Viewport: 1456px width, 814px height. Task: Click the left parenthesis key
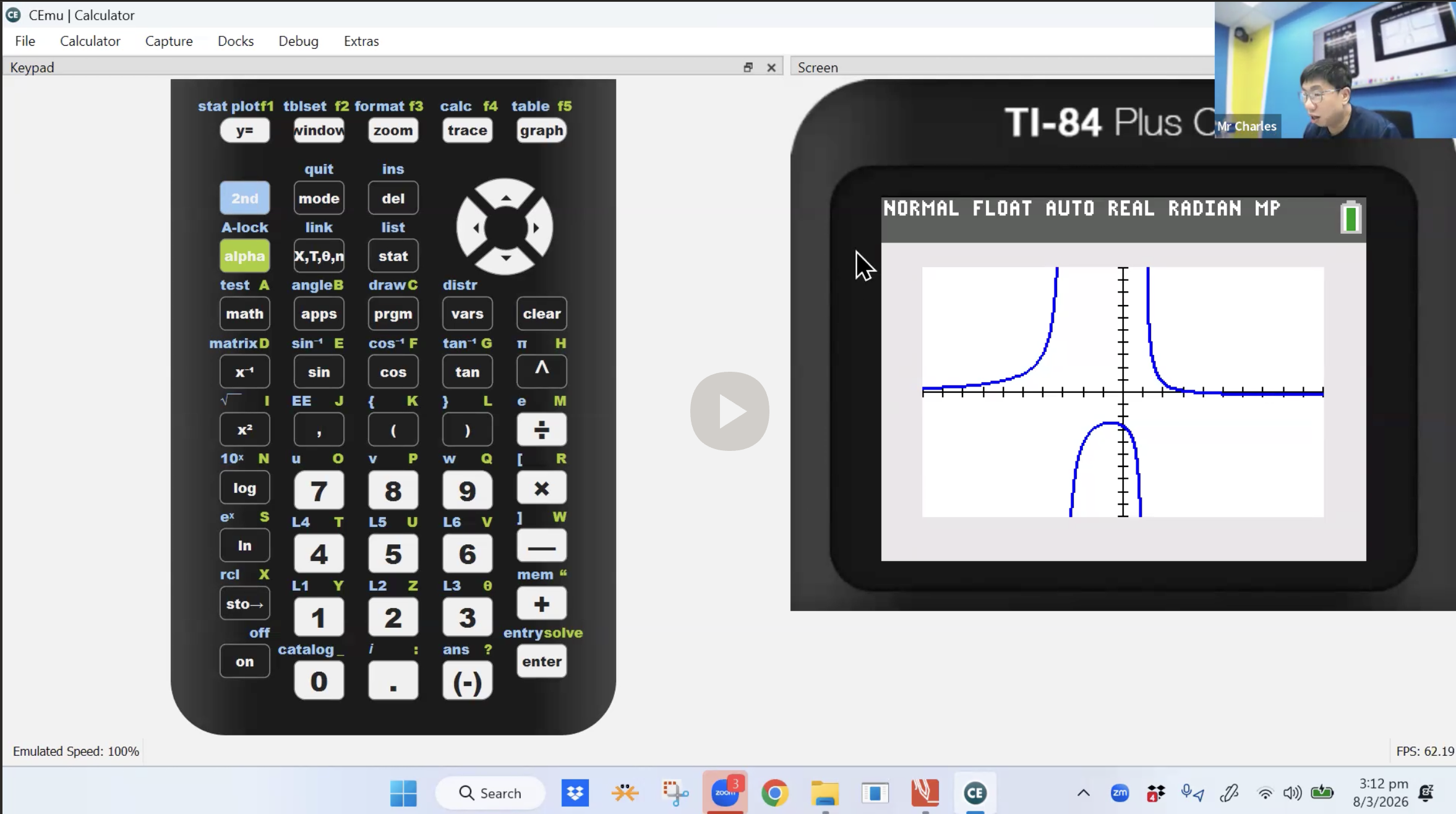tap(393, 429)
